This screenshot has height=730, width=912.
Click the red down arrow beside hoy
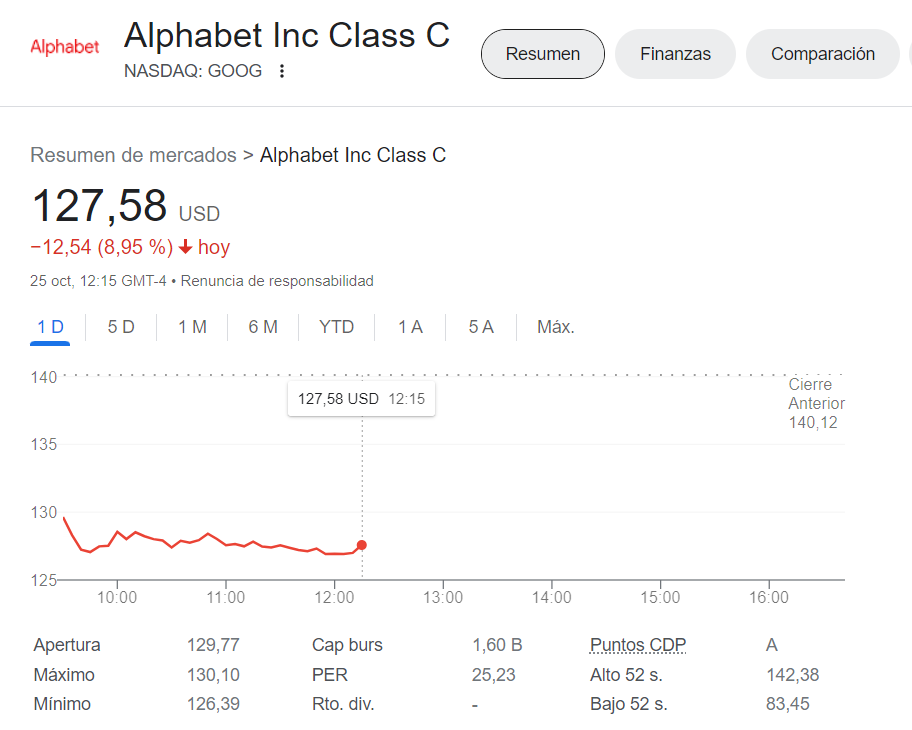185,247
